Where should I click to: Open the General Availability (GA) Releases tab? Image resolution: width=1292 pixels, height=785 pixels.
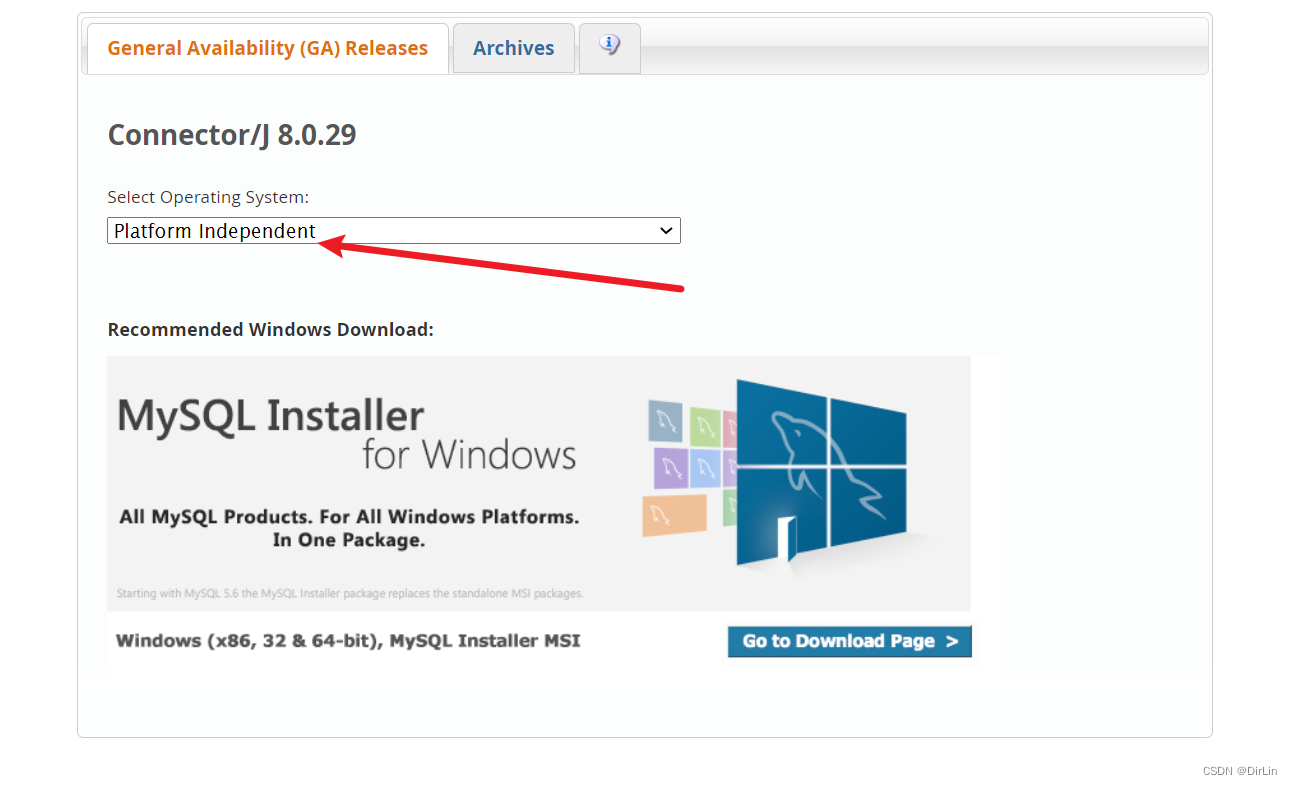tap(267, 48)
